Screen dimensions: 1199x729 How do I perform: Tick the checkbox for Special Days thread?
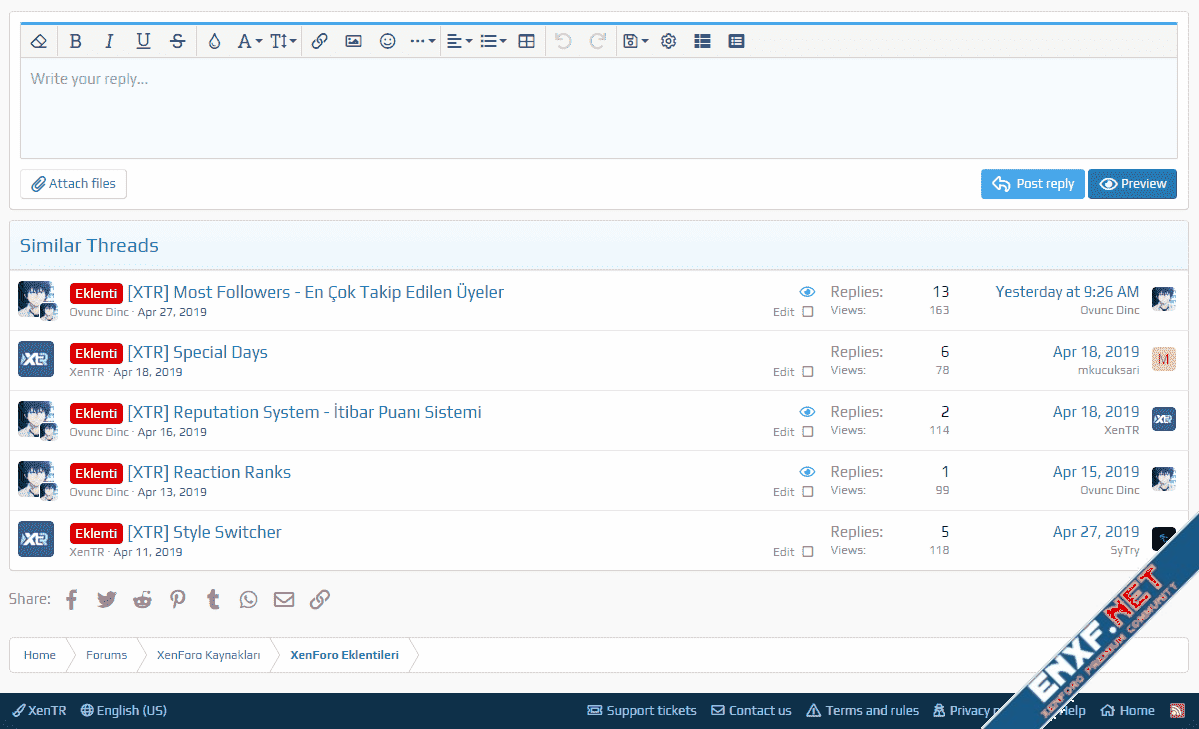808,372
